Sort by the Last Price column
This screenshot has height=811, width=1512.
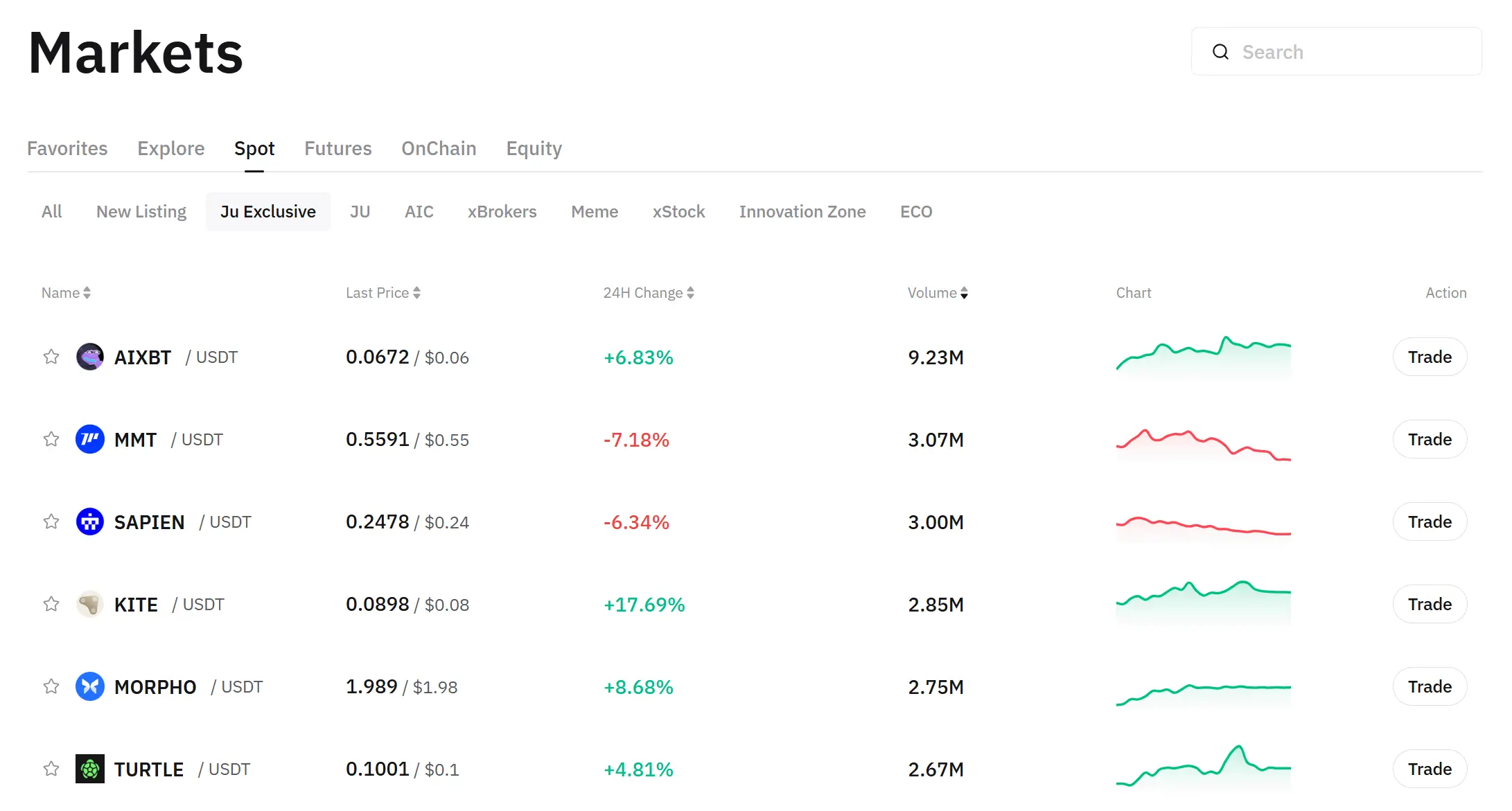383,293
